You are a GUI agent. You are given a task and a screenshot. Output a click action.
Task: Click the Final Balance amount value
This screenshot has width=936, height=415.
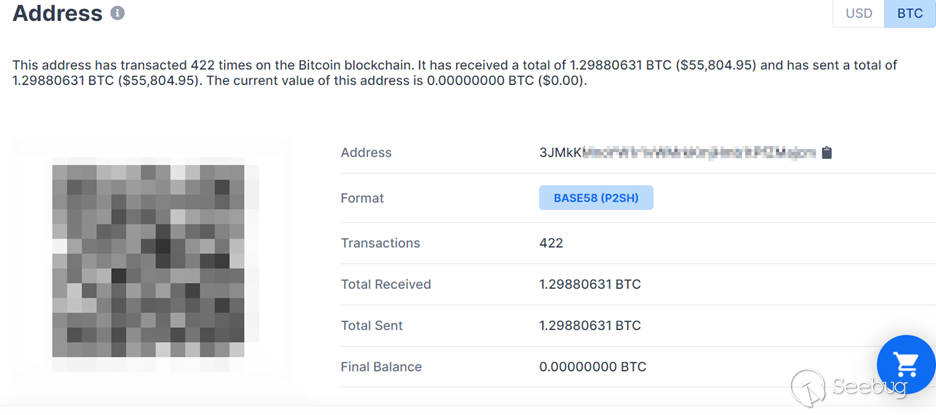(593, 367)
